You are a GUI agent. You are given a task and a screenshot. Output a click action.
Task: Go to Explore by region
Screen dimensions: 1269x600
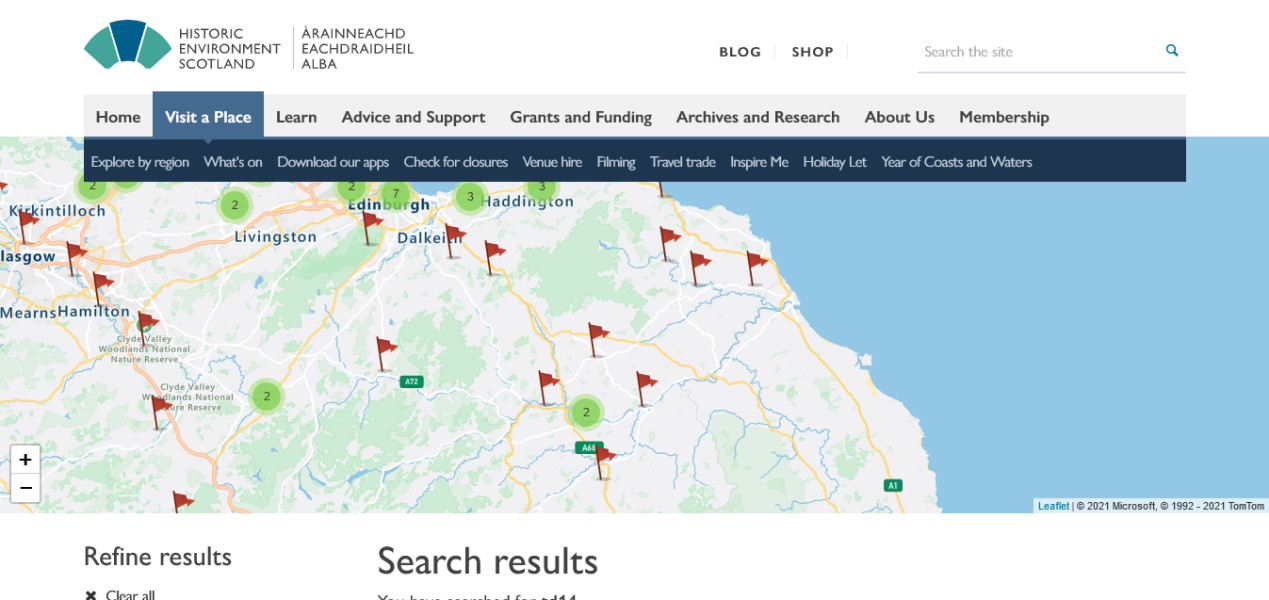tap(140, 162)
